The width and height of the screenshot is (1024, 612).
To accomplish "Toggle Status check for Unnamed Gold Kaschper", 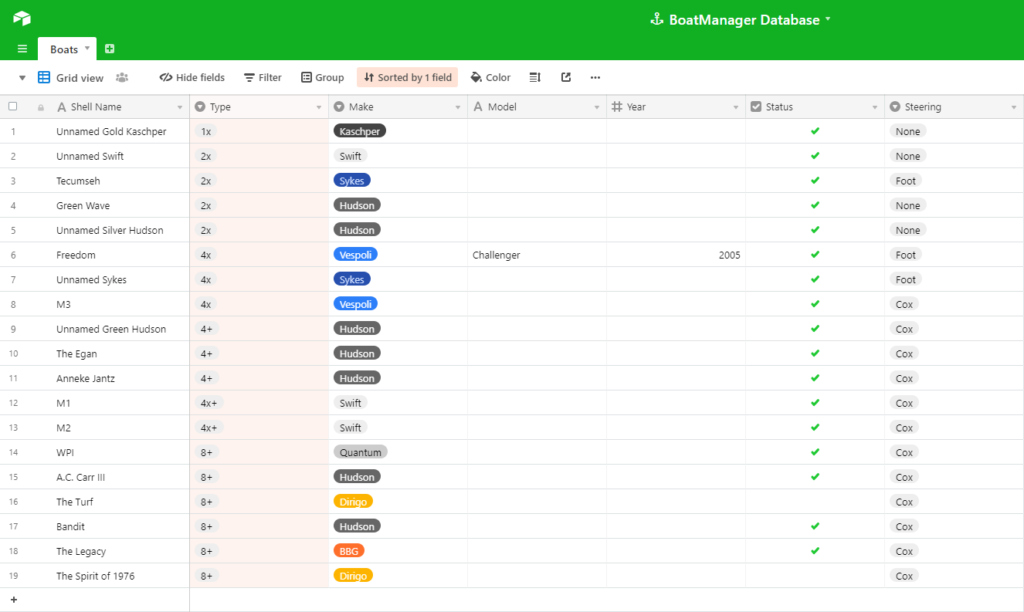I will pos(815,131).
